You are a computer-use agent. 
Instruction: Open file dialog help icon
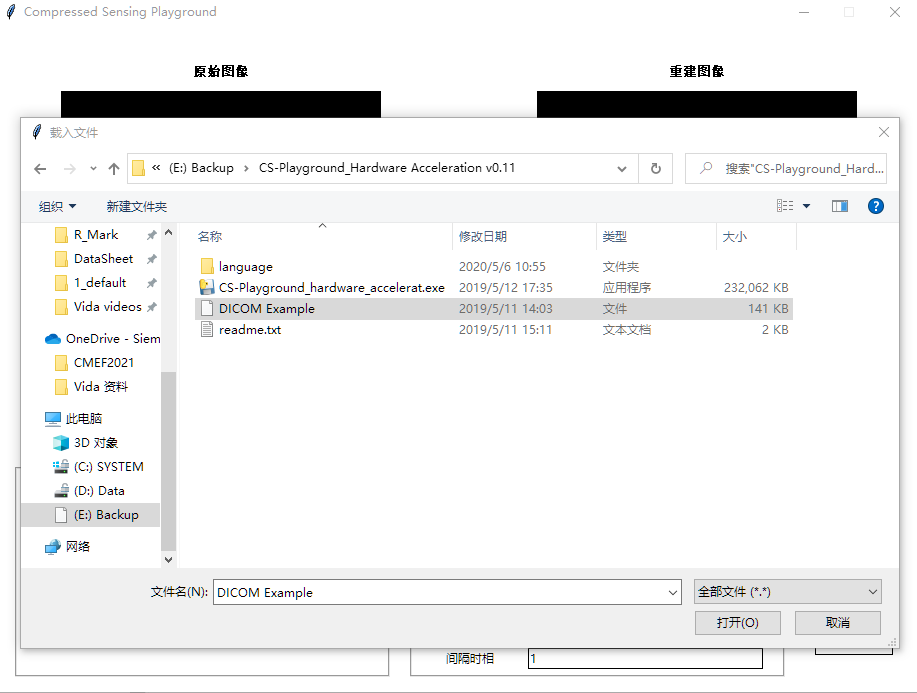click(x=875, y=206)
